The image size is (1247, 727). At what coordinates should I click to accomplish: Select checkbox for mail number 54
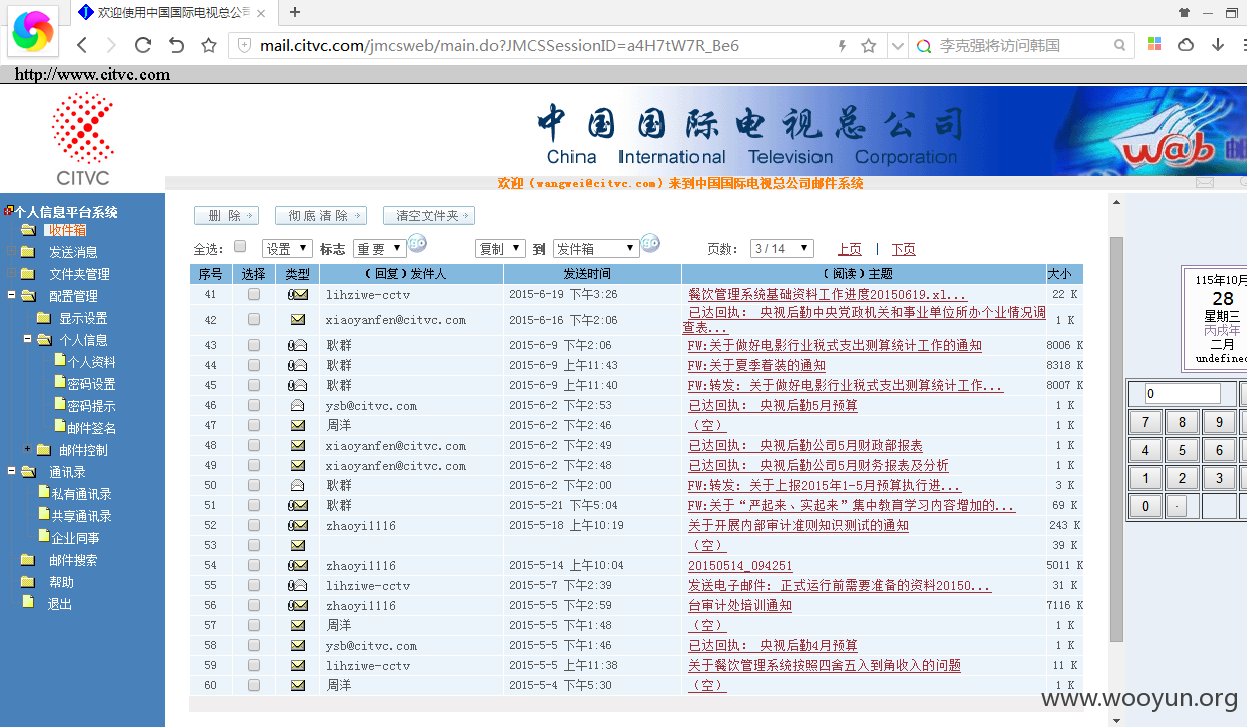coord(254,565)
